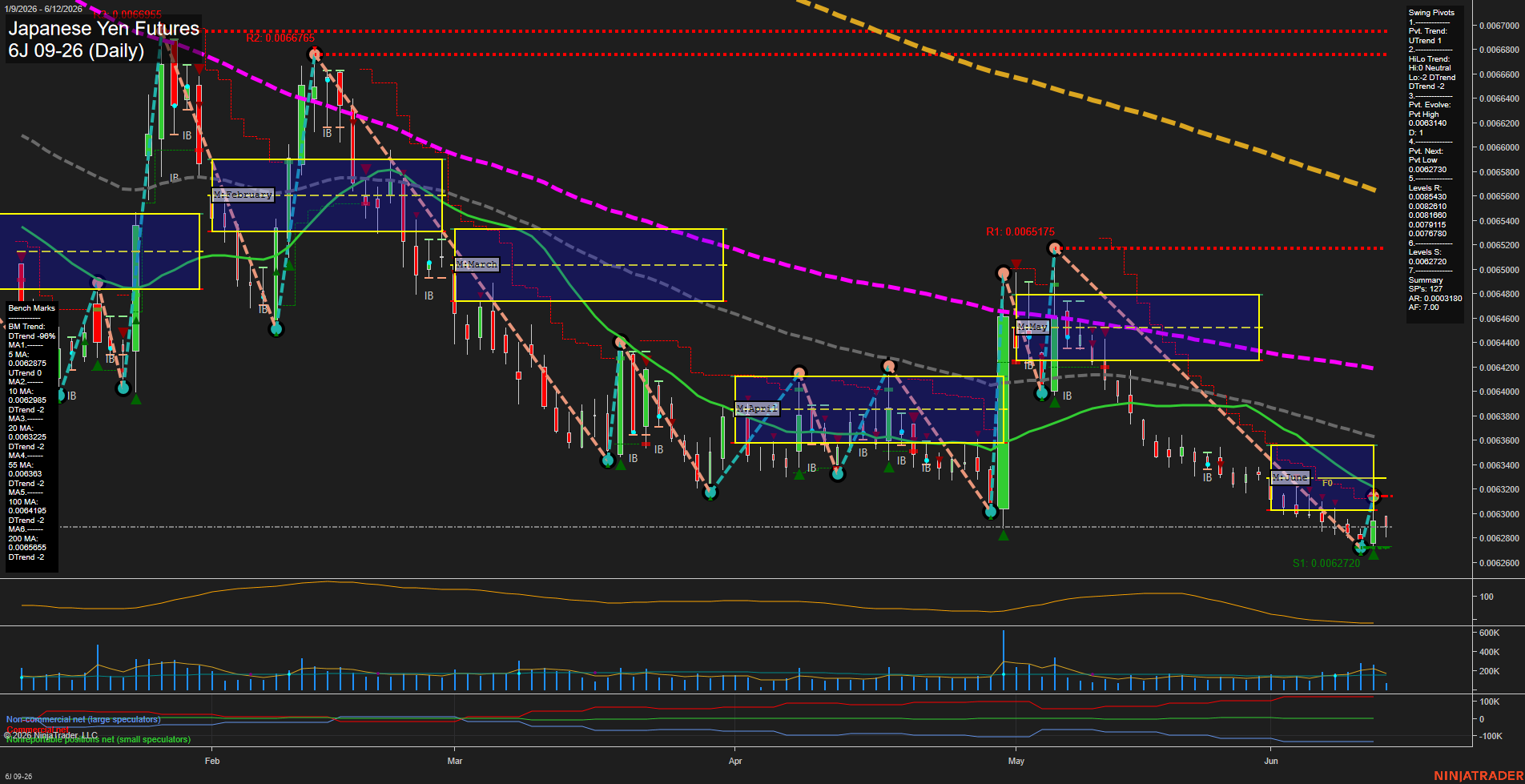Click the 'UTrend 1' pivot trend value
Viewport: 1525px width, 784px height.
click(1425, 41)
